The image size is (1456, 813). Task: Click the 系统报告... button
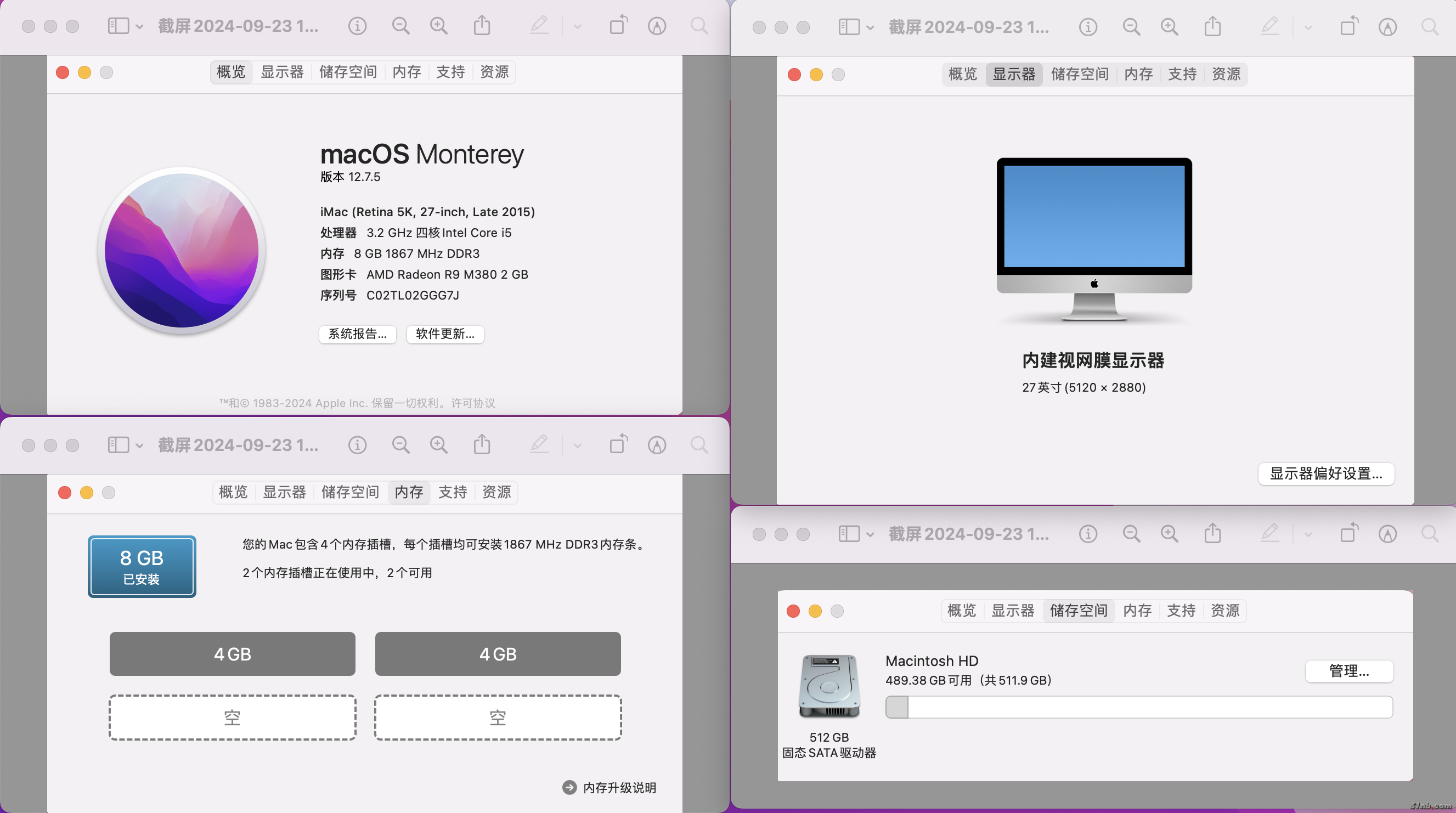click(x=357, y=334)
